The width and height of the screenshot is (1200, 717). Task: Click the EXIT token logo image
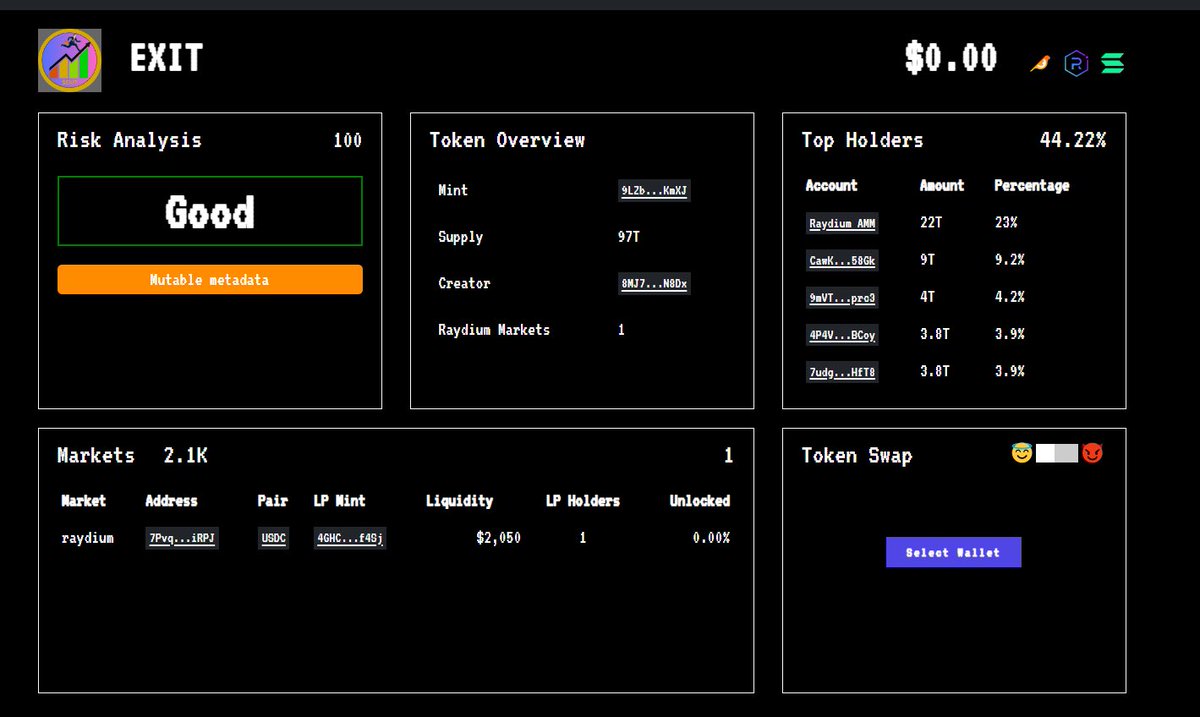(70, 60)
